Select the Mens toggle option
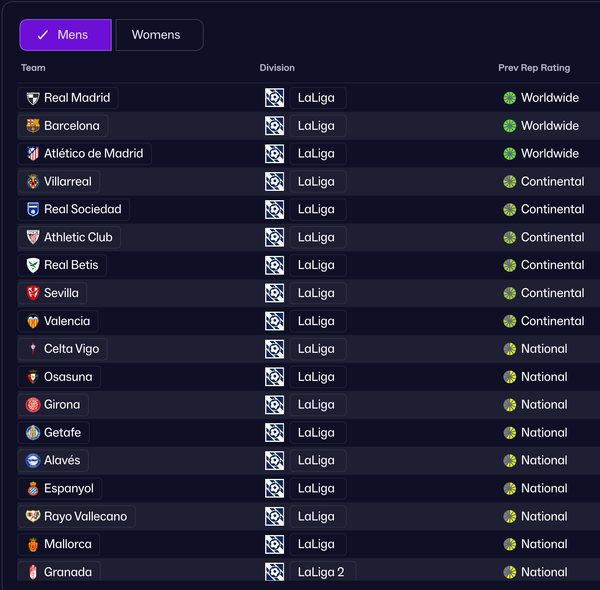The image size is (600, 590). [x=65, y=35]
